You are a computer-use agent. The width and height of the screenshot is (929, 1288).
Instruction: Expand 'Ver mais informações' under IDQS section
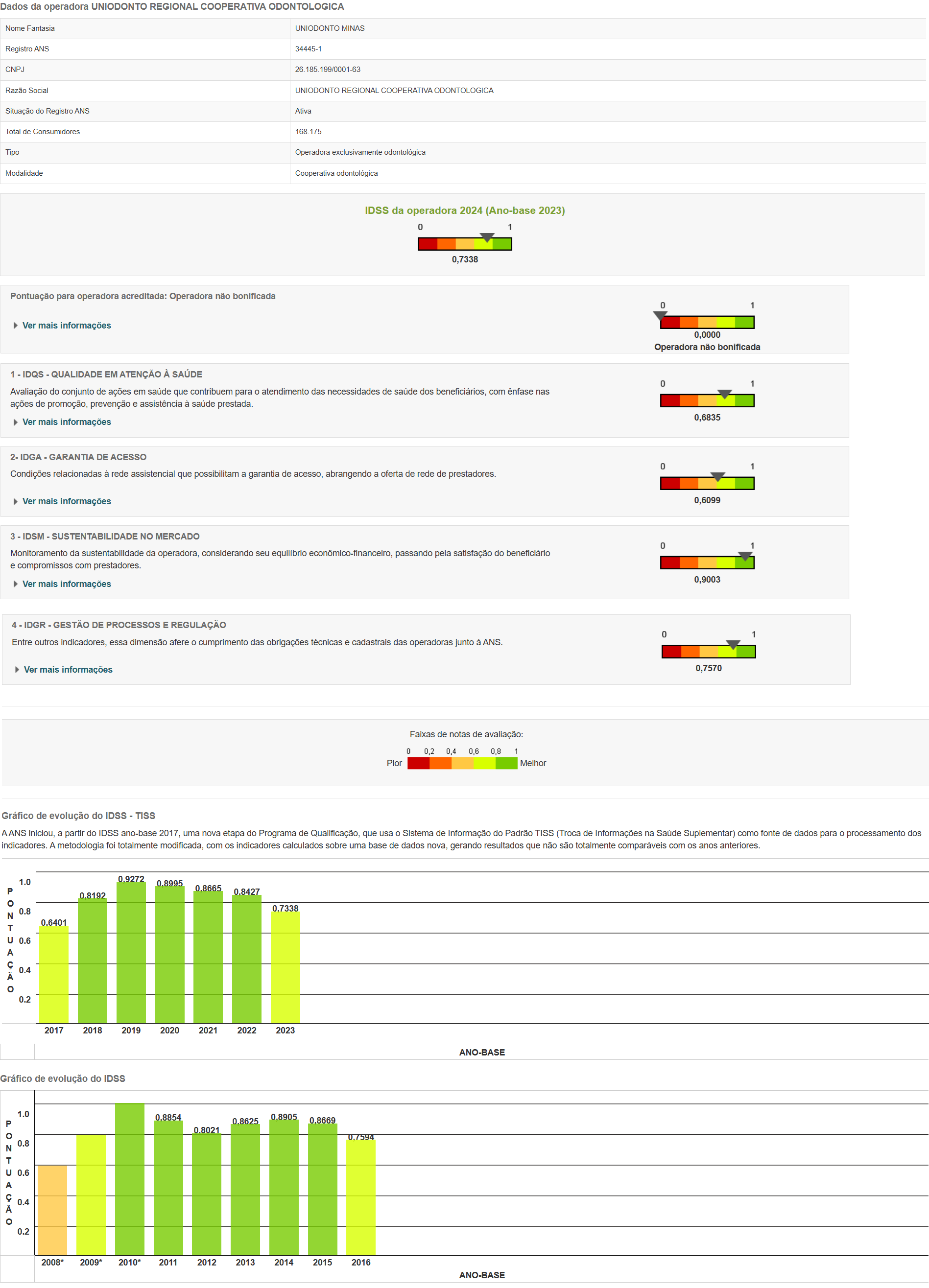coord(67,422)
